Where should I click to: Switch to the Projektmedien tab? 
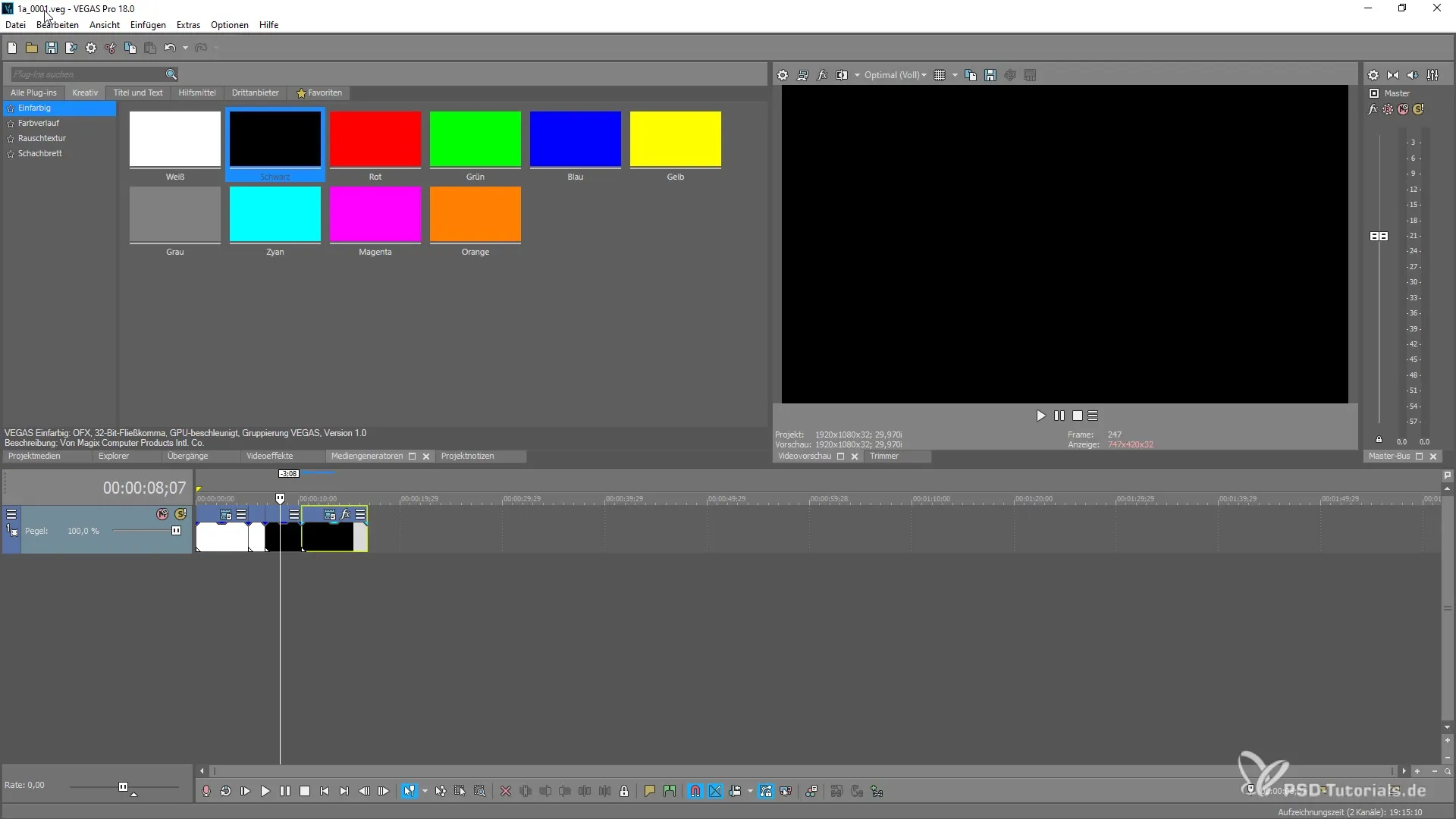point(34,456)
